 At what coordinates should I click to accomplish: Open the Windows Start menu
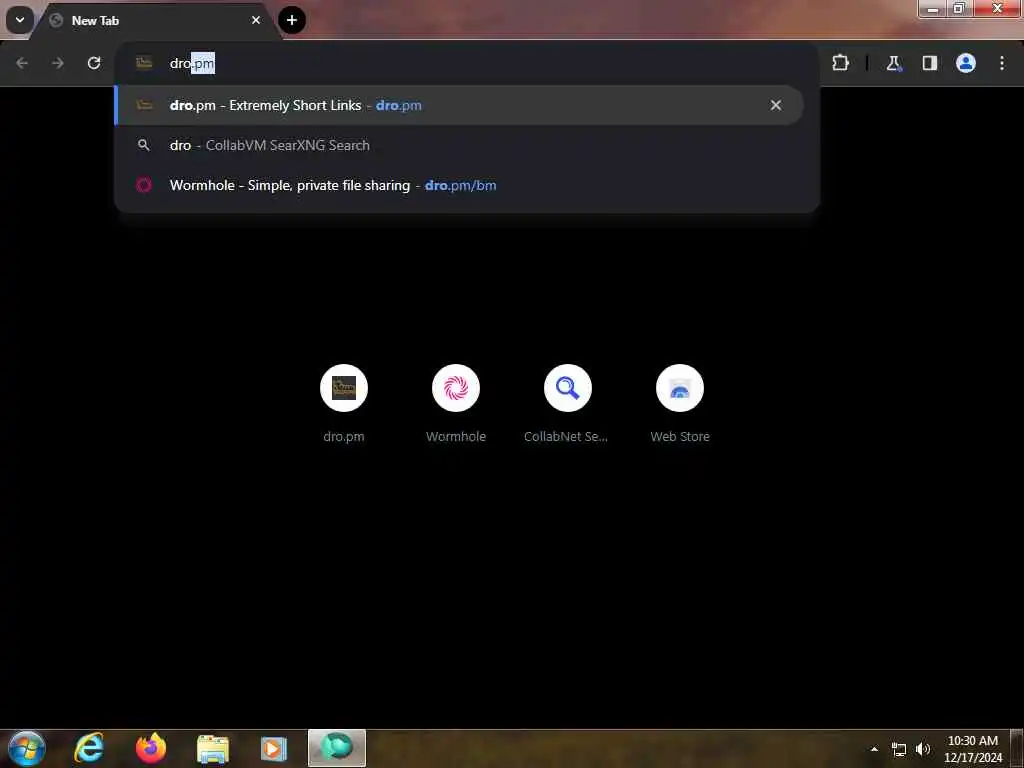click(26, 748)
